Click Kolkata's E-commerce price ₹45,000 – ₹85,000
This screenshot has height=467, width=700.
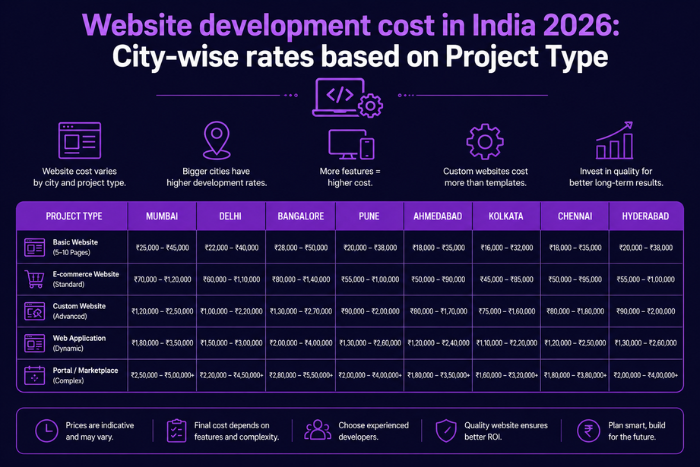coord(507,279)
